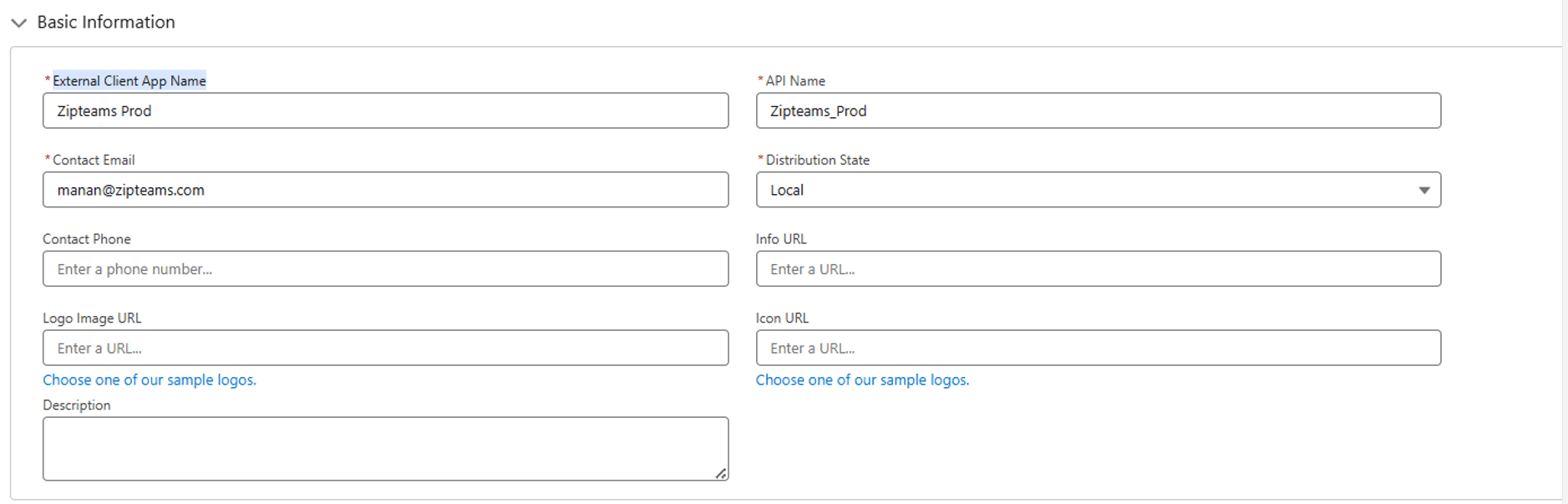
Task: Open sample logos link under Icon URL
Action: coord(862,380)
